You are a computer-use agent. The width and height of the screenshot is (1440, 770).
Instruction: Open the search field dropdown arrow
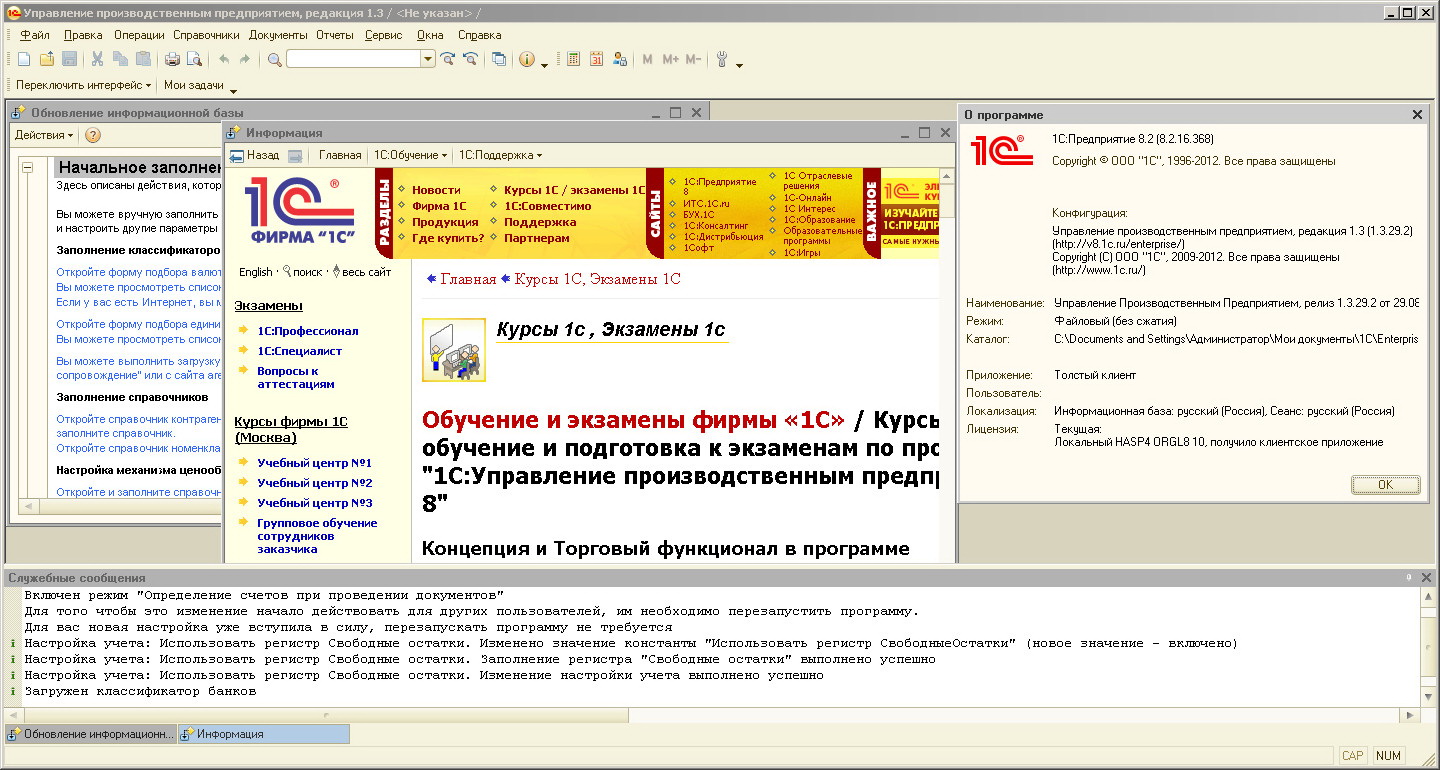tap(428, 60)
